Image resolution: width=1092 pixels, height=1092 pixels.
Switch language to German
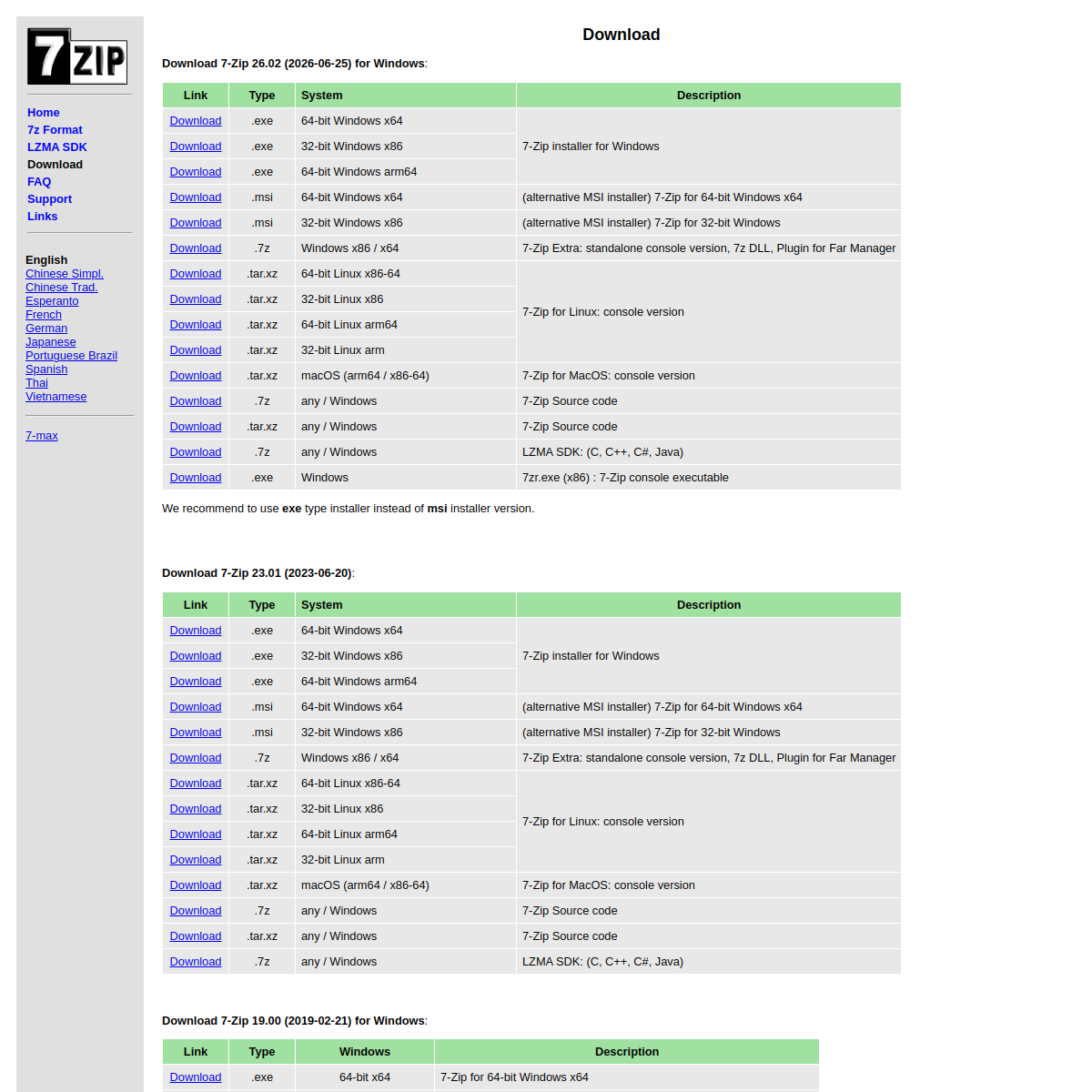pos(46,329)
